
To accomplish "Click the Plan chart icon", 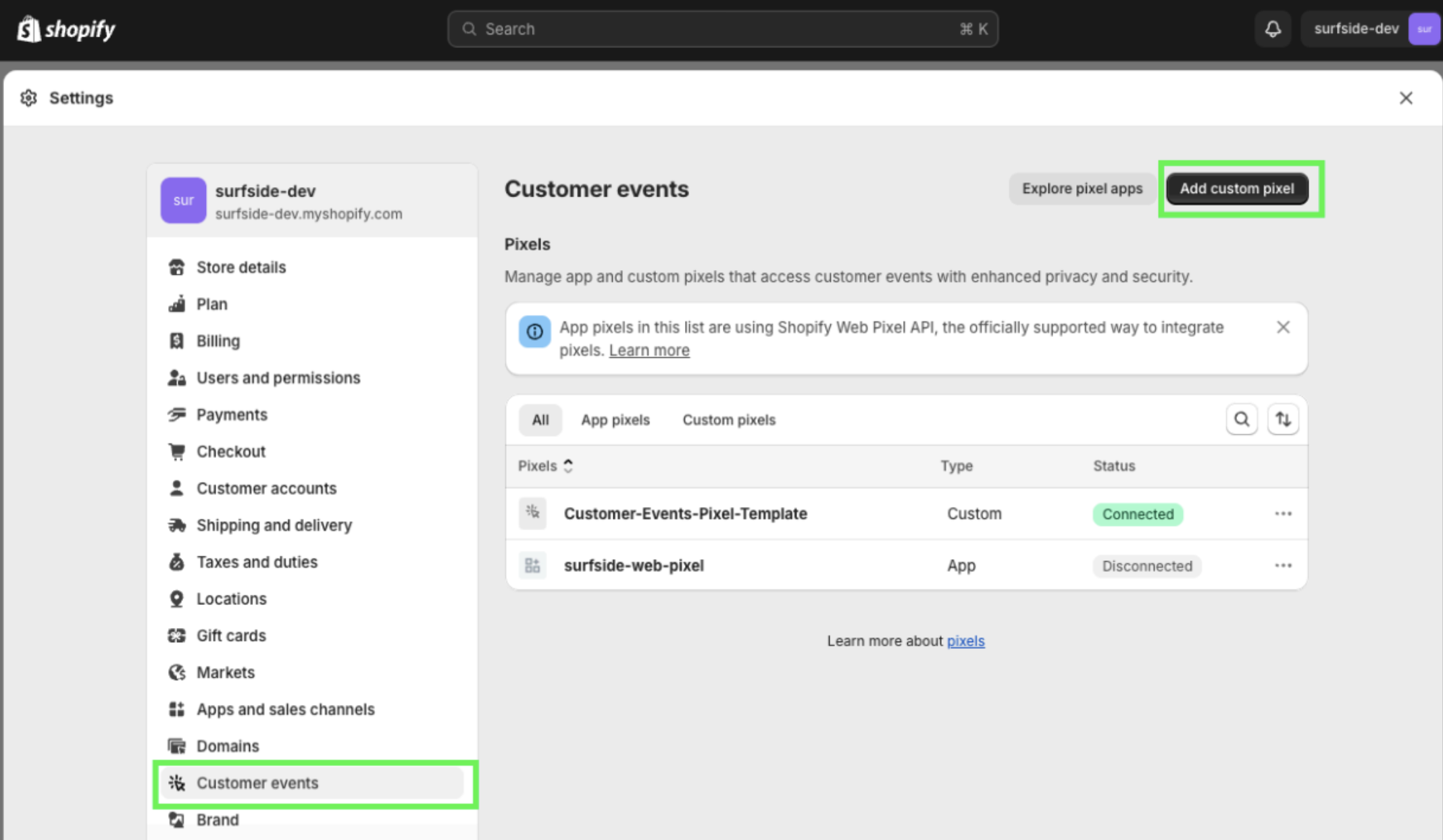I will click(x=176, y=304).
